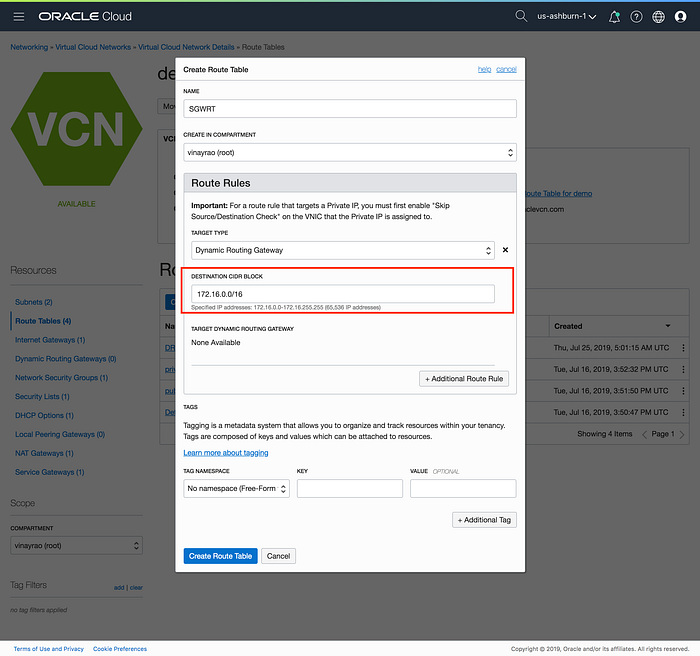
Task: Click the Cancel button in dialog
Action: pyautogui.click(x=278, y=556)
